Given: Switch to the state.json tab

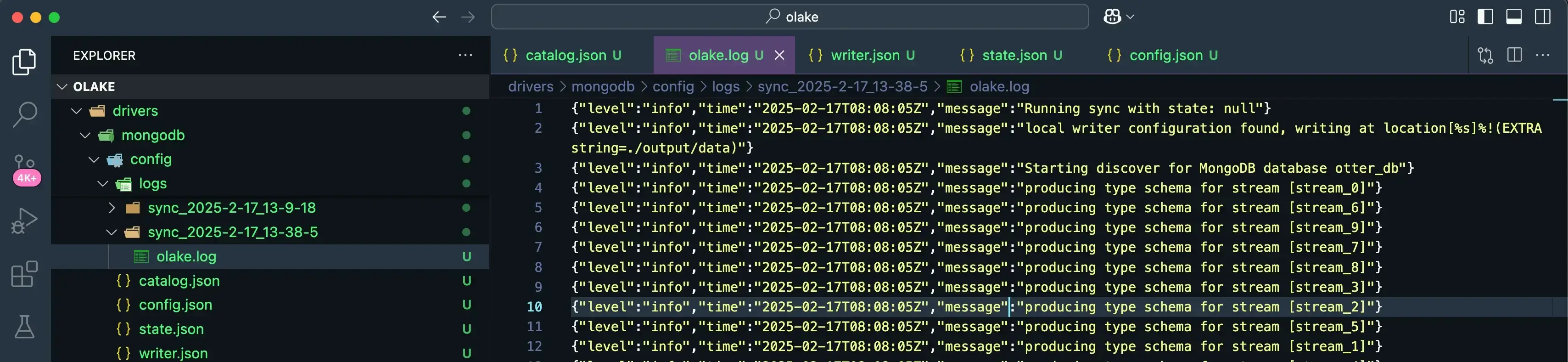Looking at the screenshot, I should [1014, 56].
